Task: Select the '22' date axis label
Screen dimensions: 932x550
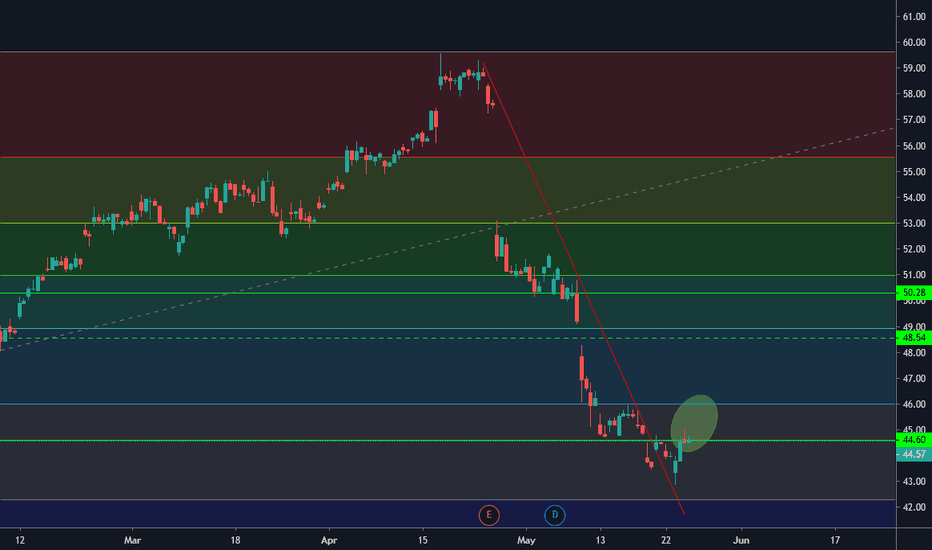Action: point(666,540)
